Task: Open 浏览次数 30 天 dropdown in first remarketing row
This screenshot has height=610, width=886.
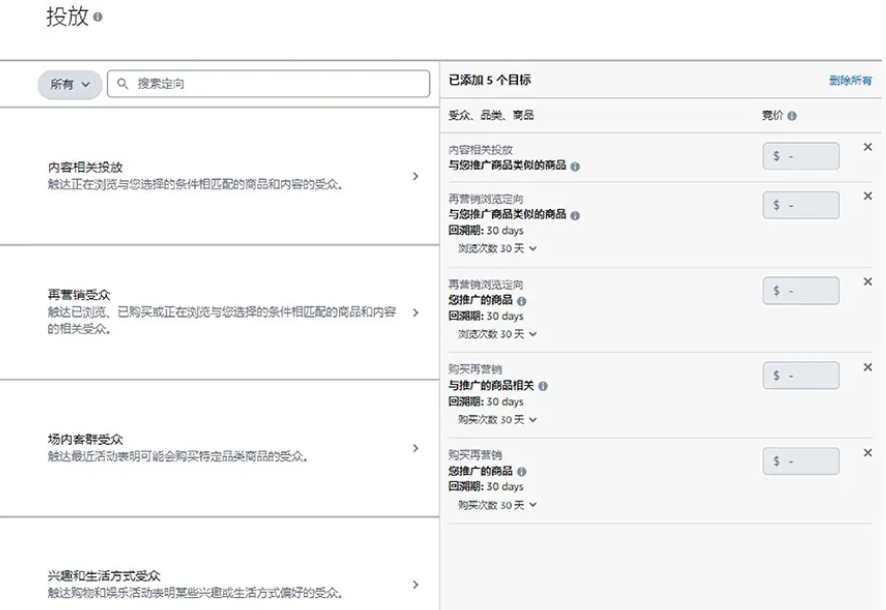Action: click(x=497, y=249)
